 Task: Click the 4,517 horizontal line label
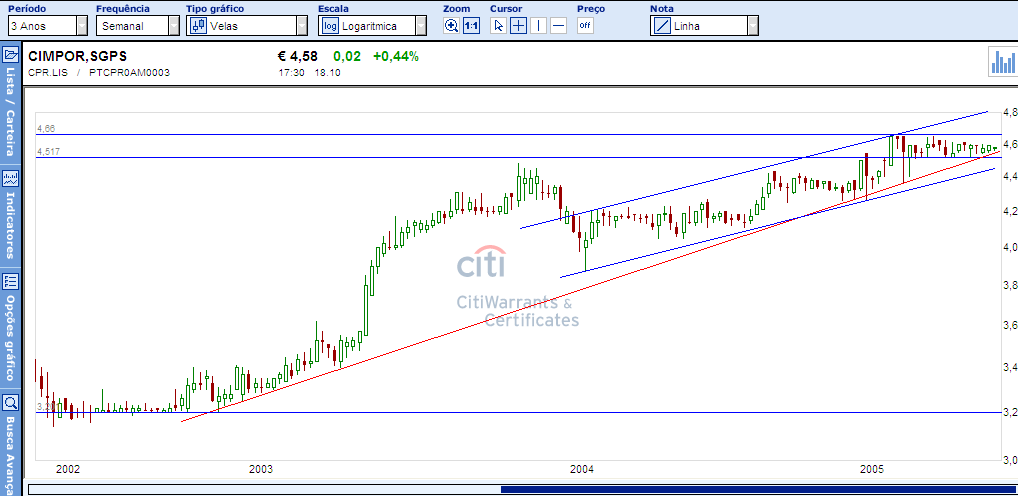pos(48,151)
